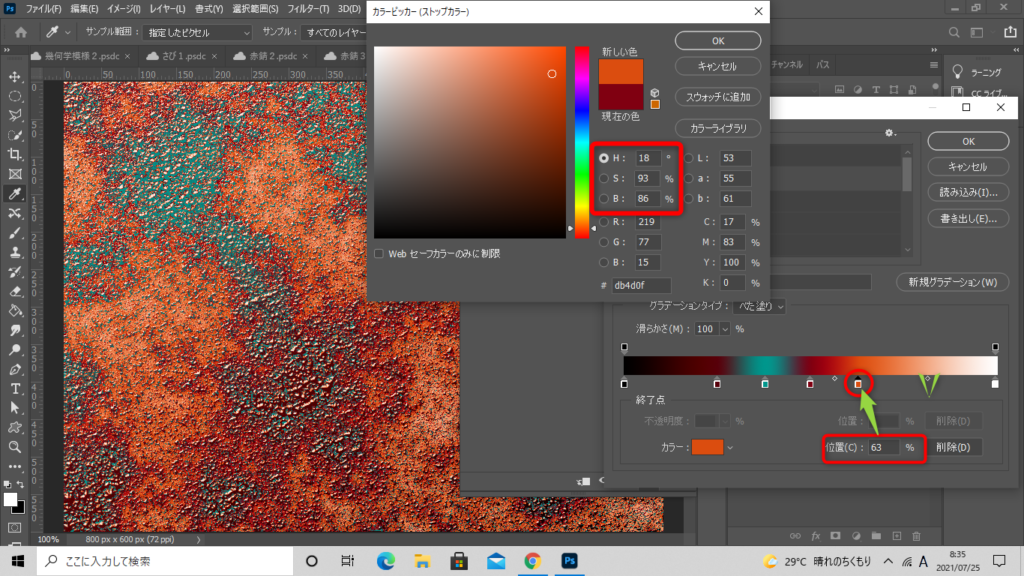The height and width of the screenshot is (576, 1024).
Task: Click the search magnifier at top right
Action: [954, 32]
